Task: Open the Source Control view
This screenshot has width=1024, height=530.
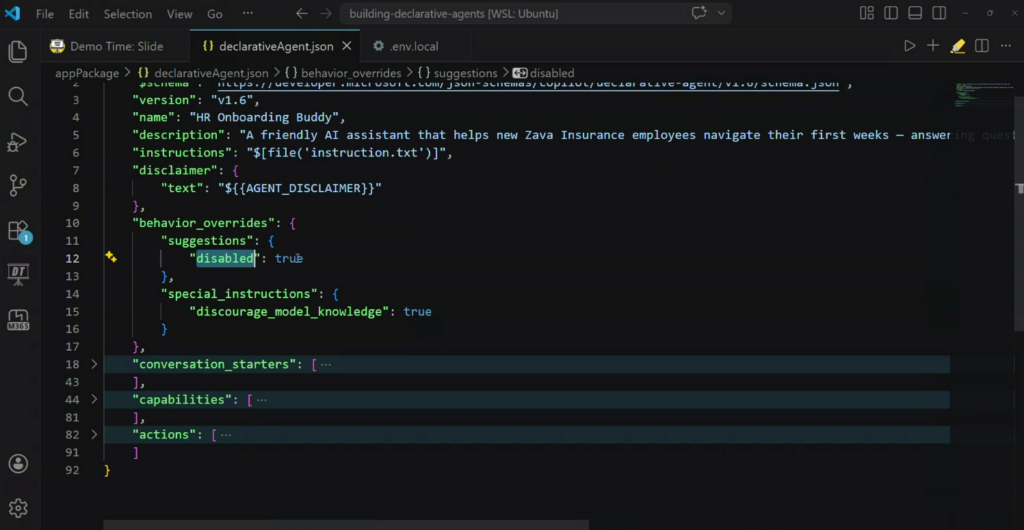Action: (x=17, y=185)
